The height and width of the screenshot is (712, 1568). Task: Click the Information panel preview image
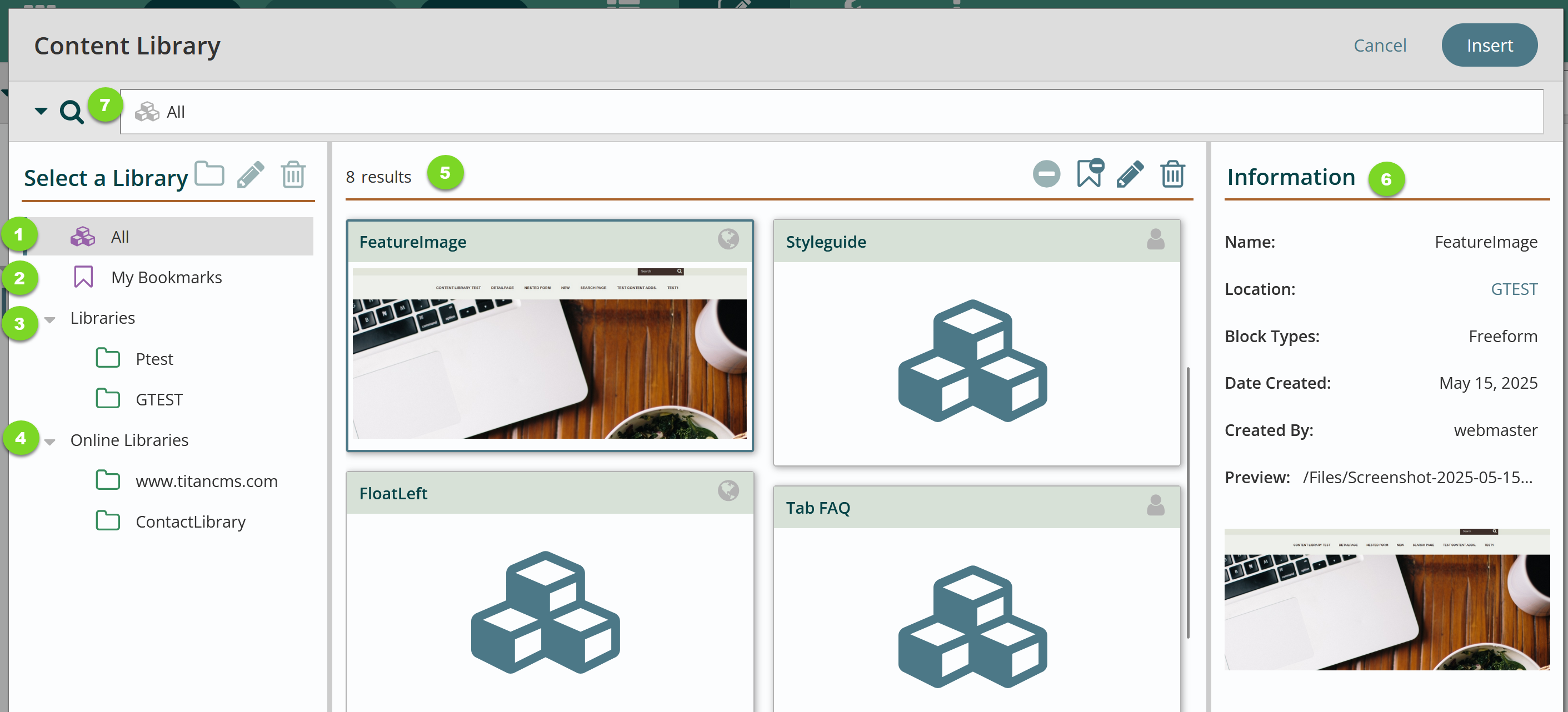click(x=1387, y=599)
